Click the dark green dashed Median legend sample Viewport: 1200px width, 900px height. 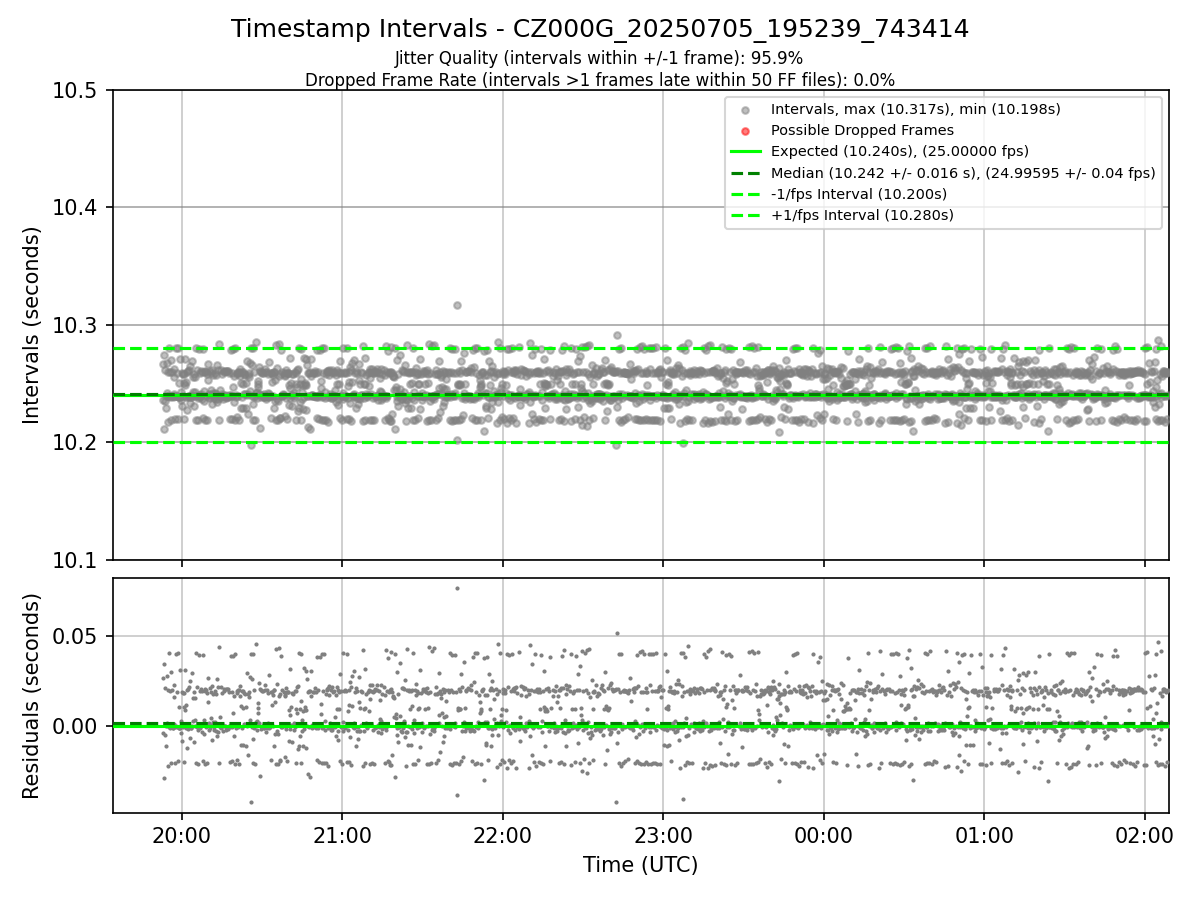click(745, 173)
